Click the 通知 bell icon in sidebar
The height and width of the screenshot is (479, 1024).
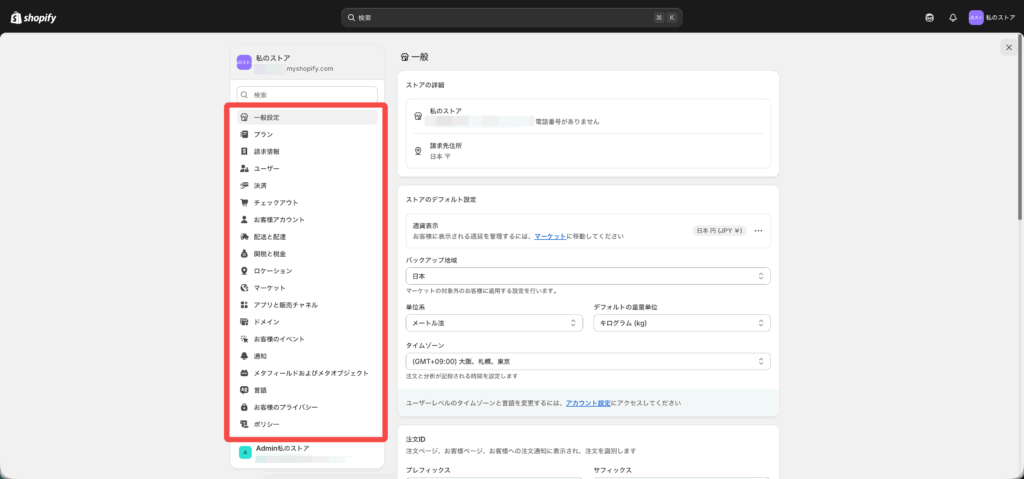click(244, 356)
